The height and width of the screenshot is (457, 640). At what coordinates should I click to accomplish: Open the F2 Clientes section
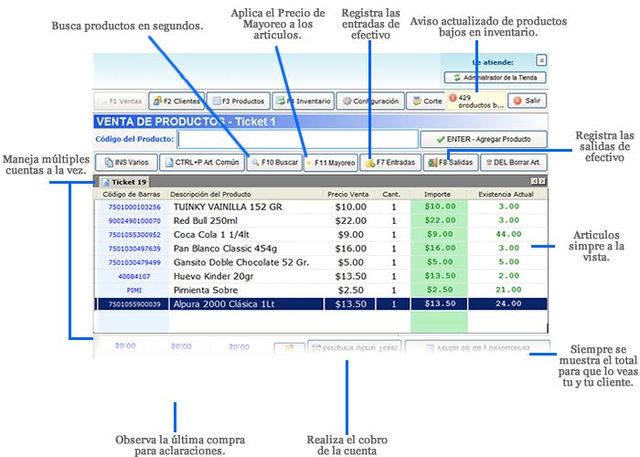tap(176, 101)
